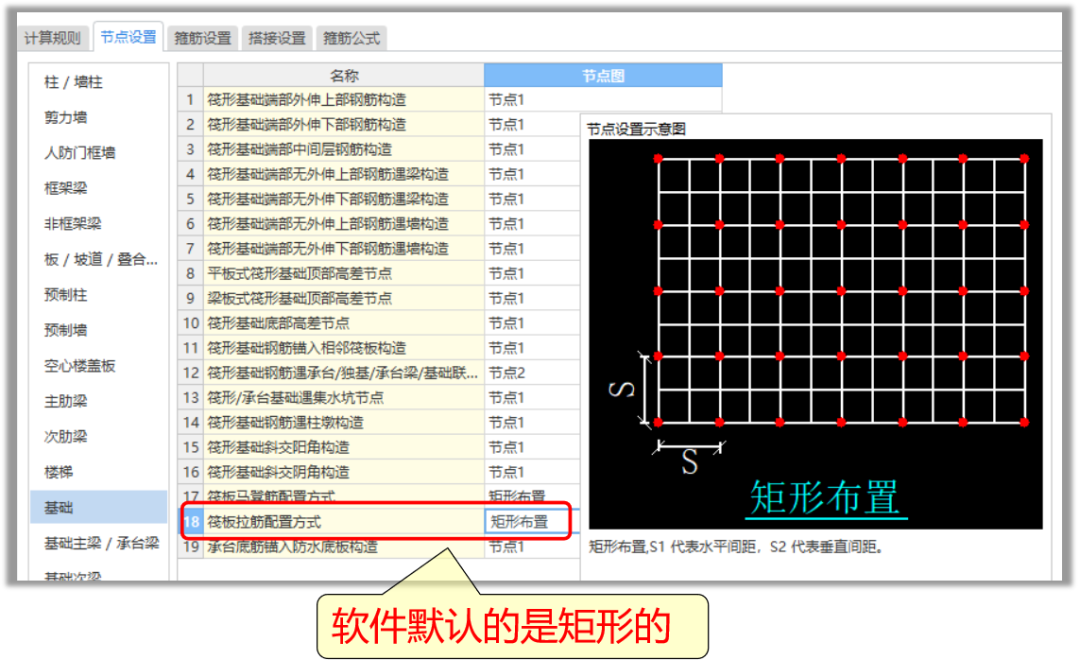
Task: Choose 楼梯 in the sidebar
Action: point(59,472)
